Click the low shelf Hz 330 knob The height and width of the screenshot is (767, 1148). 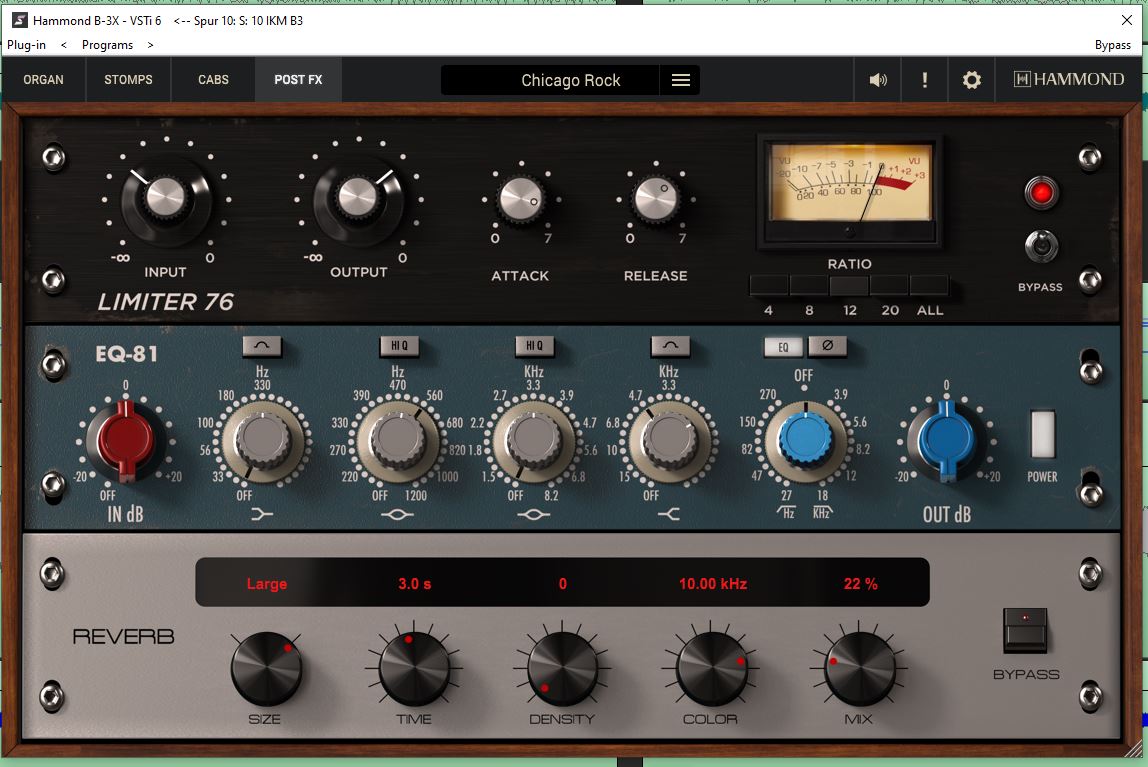click(x=262, y=441)
